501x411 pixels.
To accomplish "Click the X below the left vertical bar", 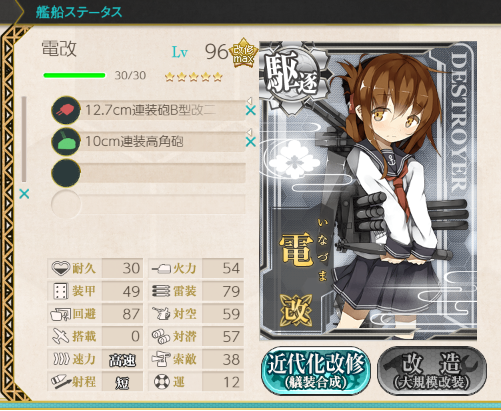I will 24,193.
